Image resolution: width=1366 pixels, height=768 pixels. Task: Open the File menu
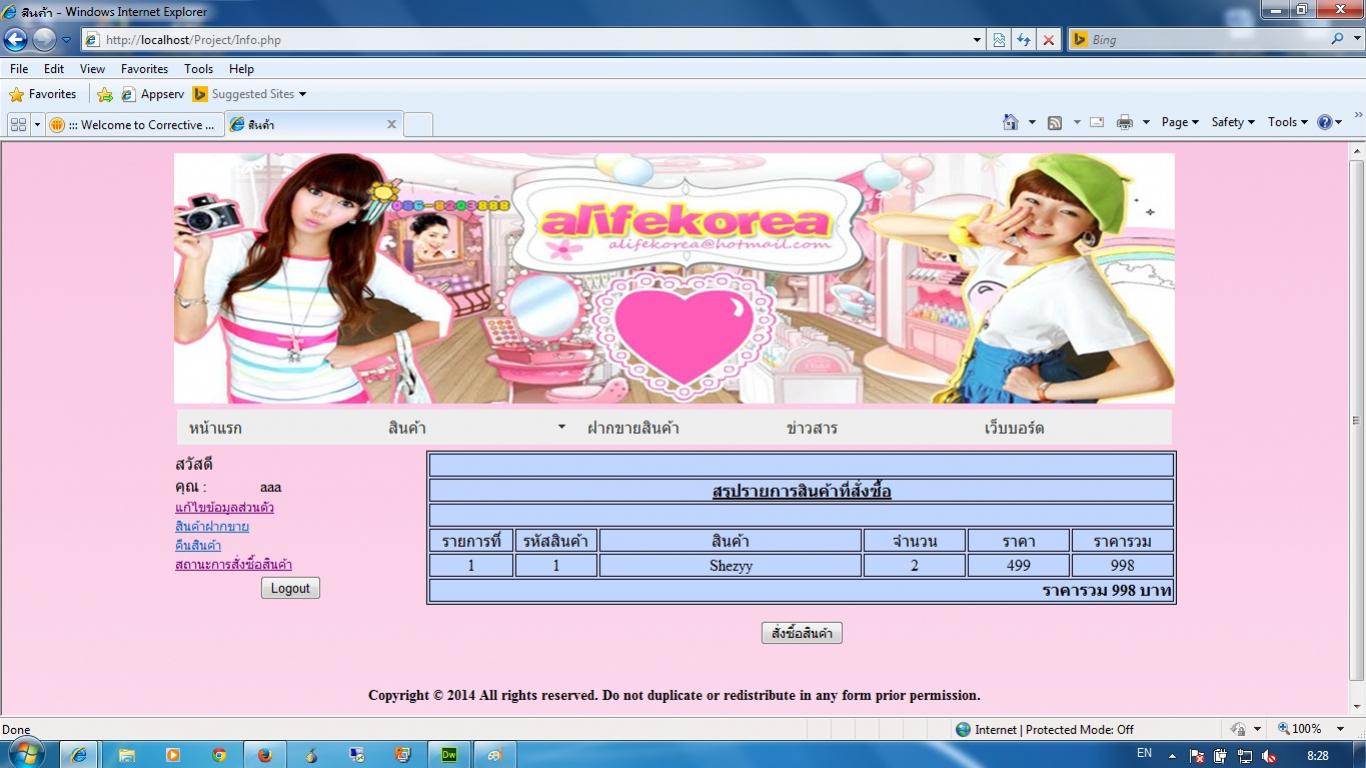(19, 69)
